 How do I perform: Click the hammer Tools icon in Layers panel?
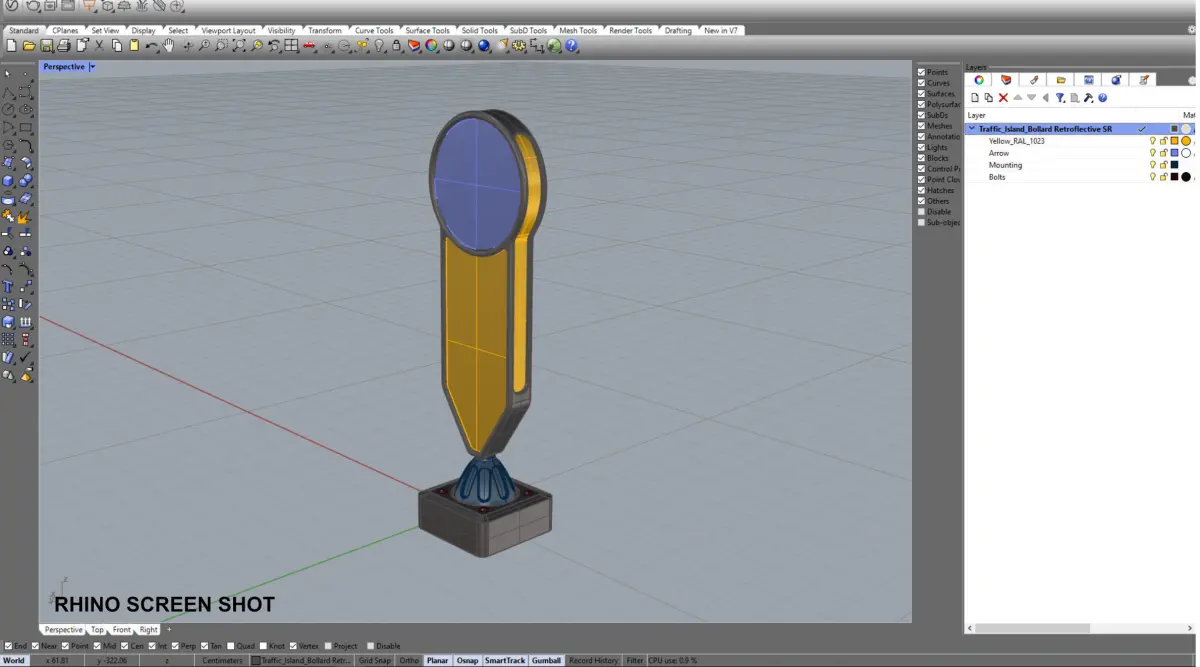(x=1088, y=98)
